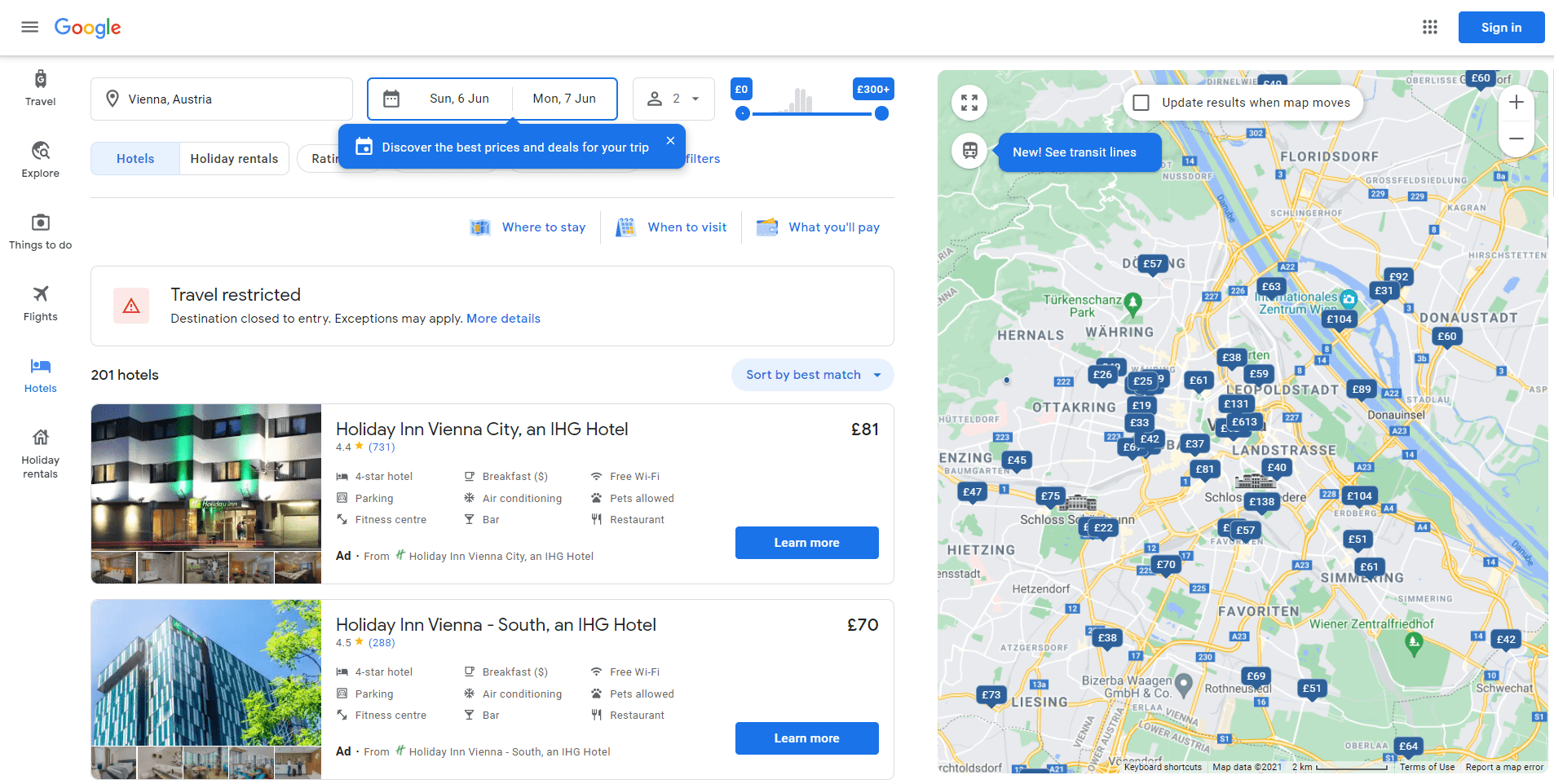The image size is (1554, 784).
Task: Click 731 reviews count
Action: tap(382, 447)
